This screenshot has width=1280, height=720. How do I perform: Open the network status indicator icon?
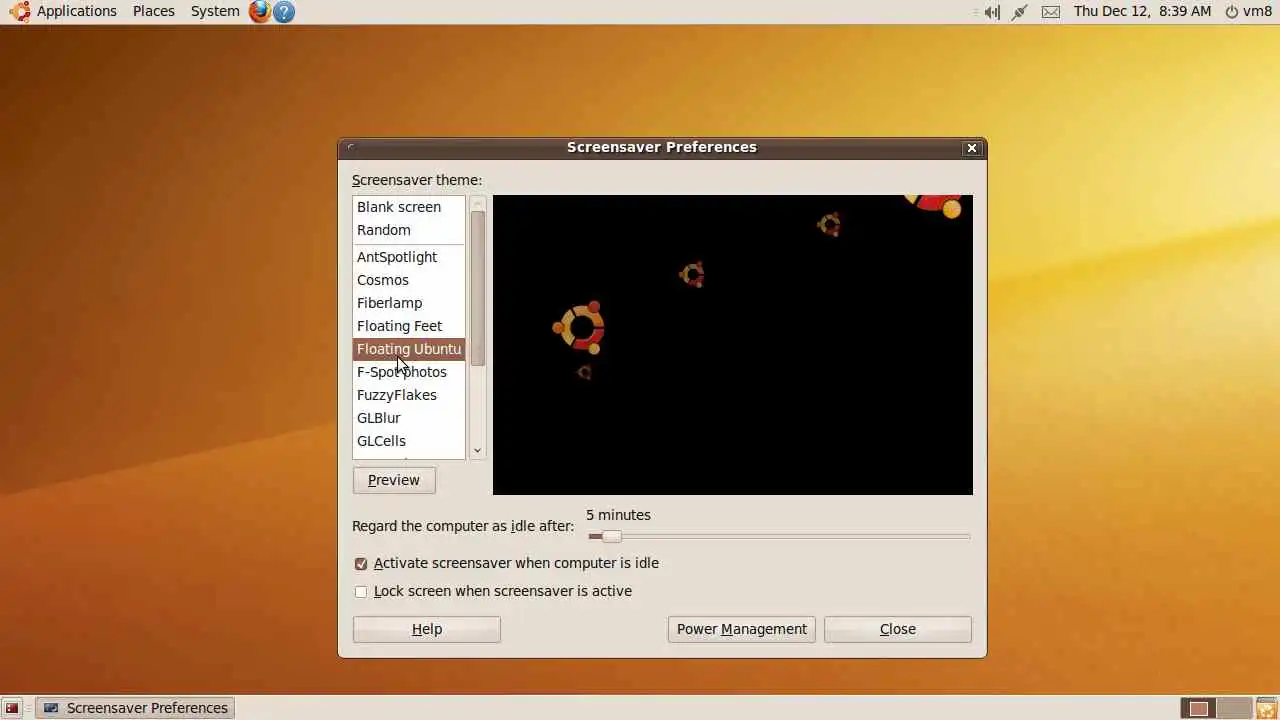click(1020, 12)
